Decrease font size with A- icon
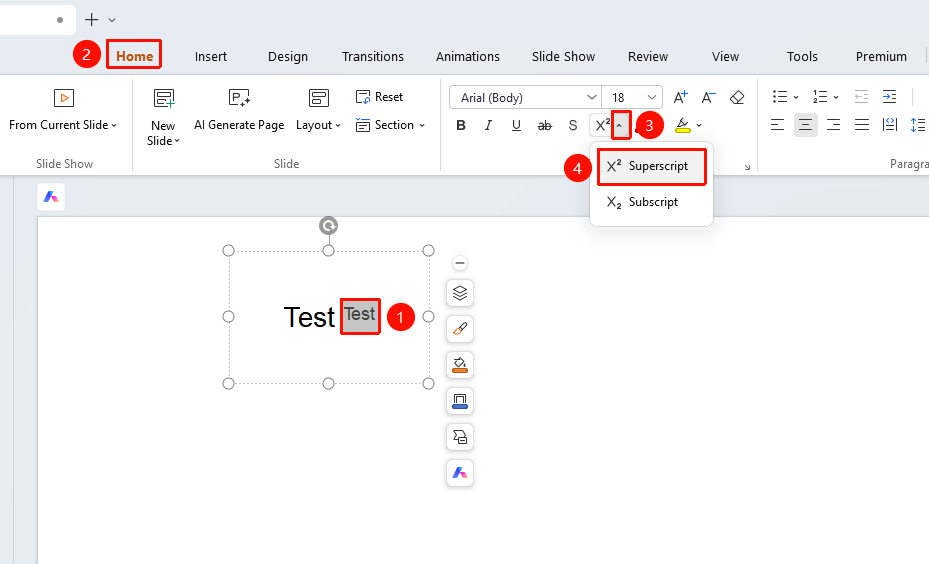The width and height of the screenshot is (929, 564). [709, 97]
